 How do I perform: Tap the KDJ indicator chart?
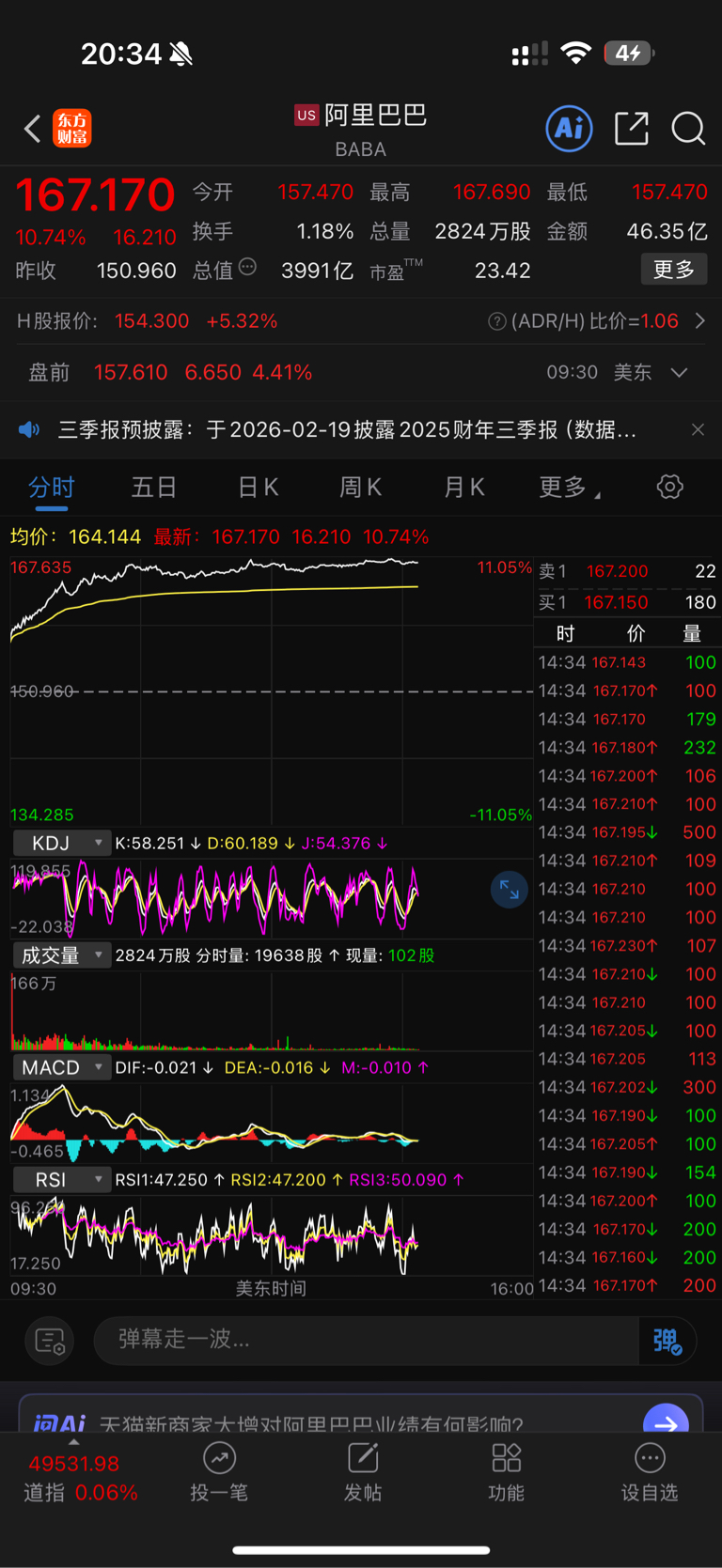(x=271, y=900)
